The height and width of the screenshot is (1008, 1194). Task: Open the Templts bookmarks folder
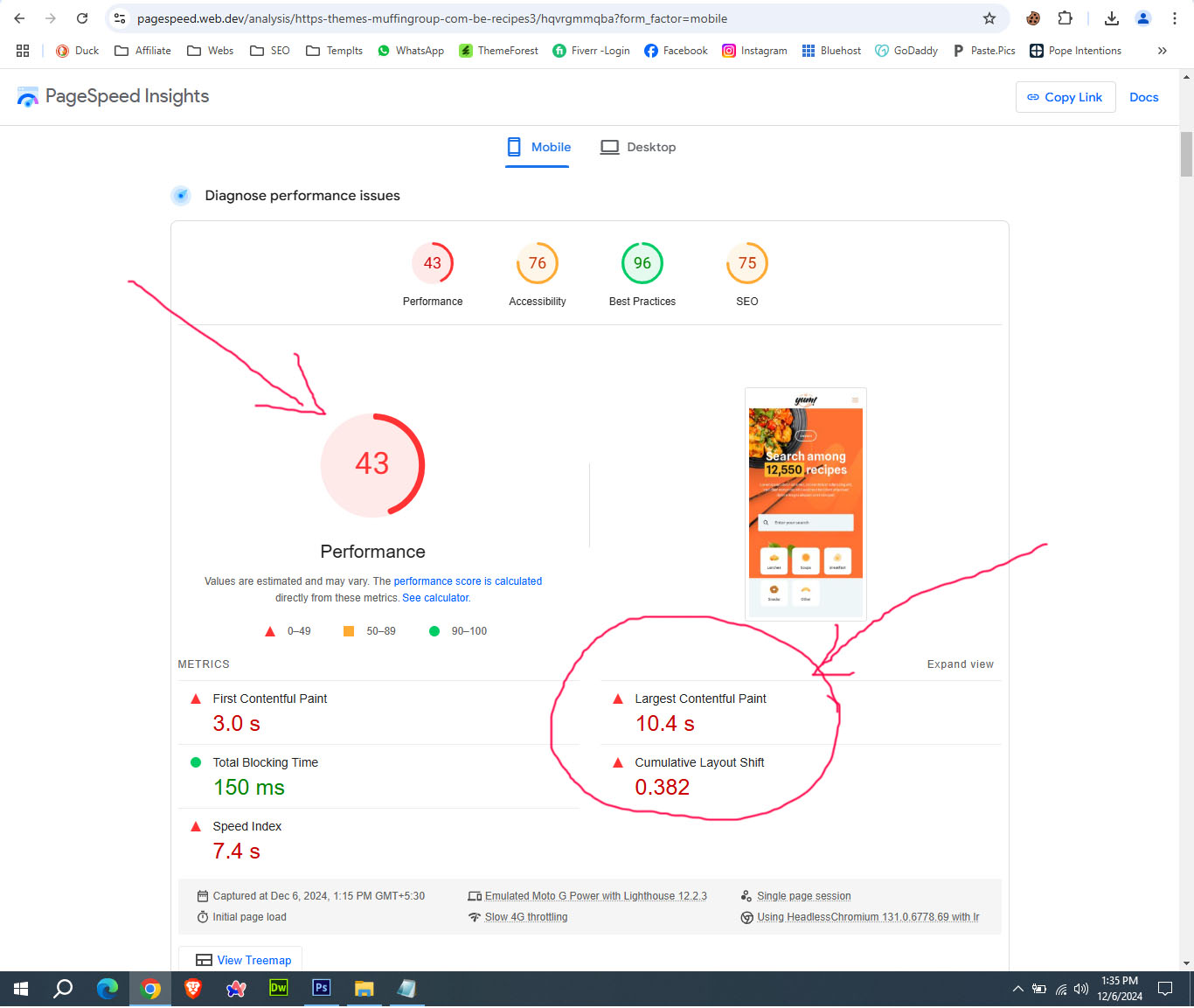[x=335, y=51]
